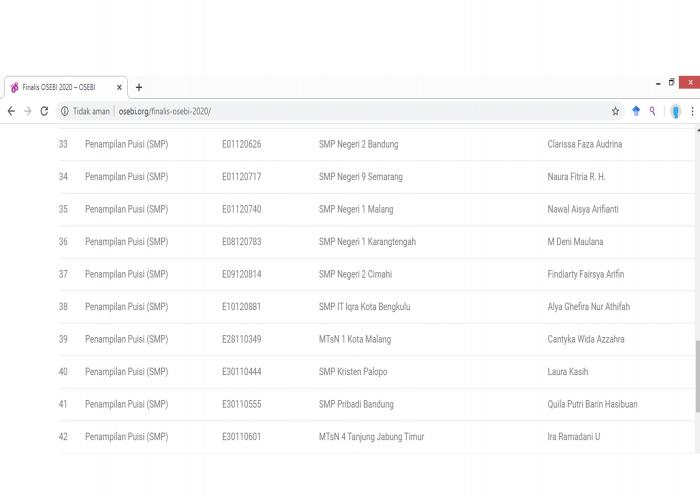This screenshot has height=495, width=700.
Task: Reload the OSEBI page
Action: tap(44, 111)
